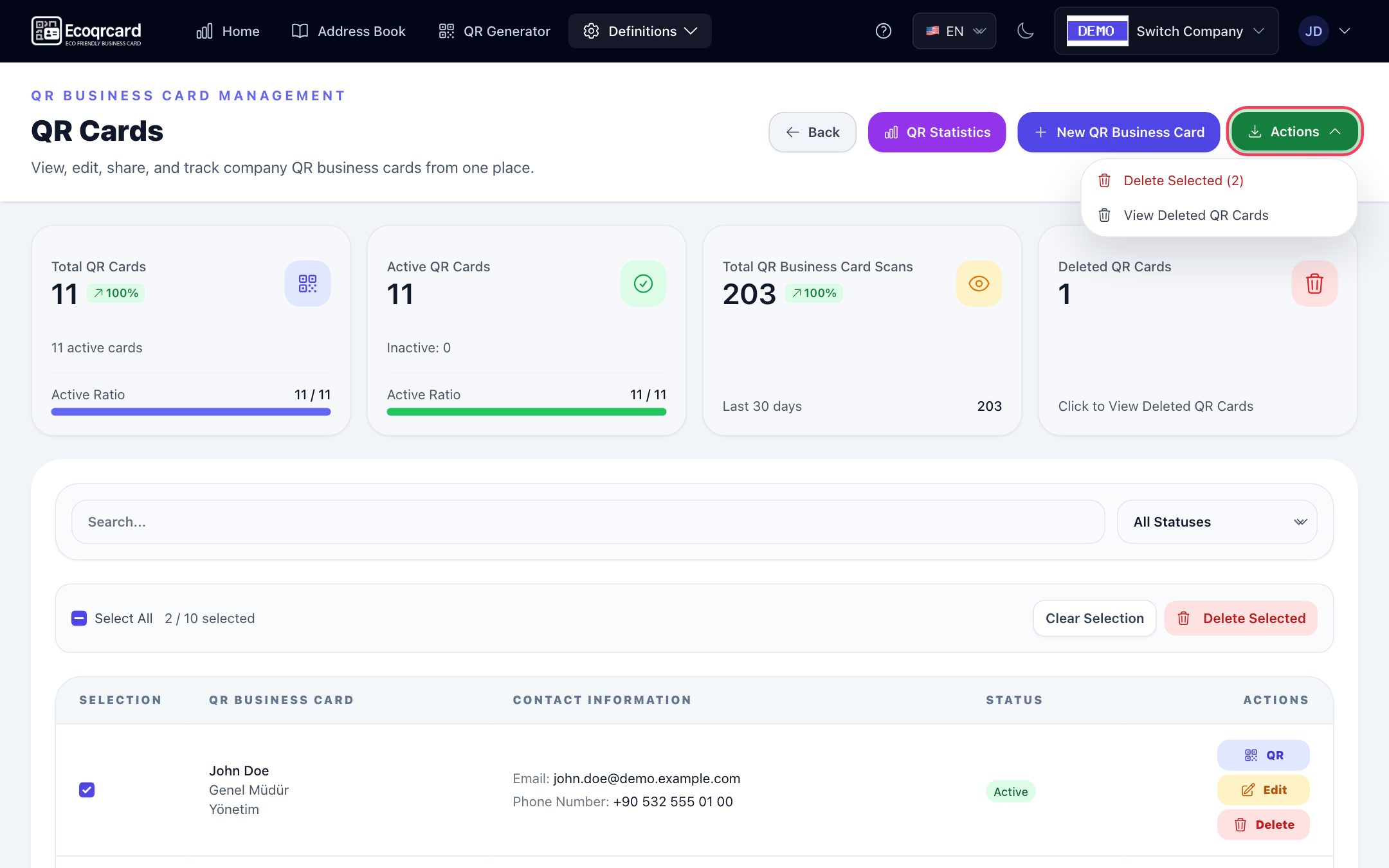This screenshot has width=1389, height=868.
Task: Click the Back button
Action: pyautogui.click(x=813, y=132)
